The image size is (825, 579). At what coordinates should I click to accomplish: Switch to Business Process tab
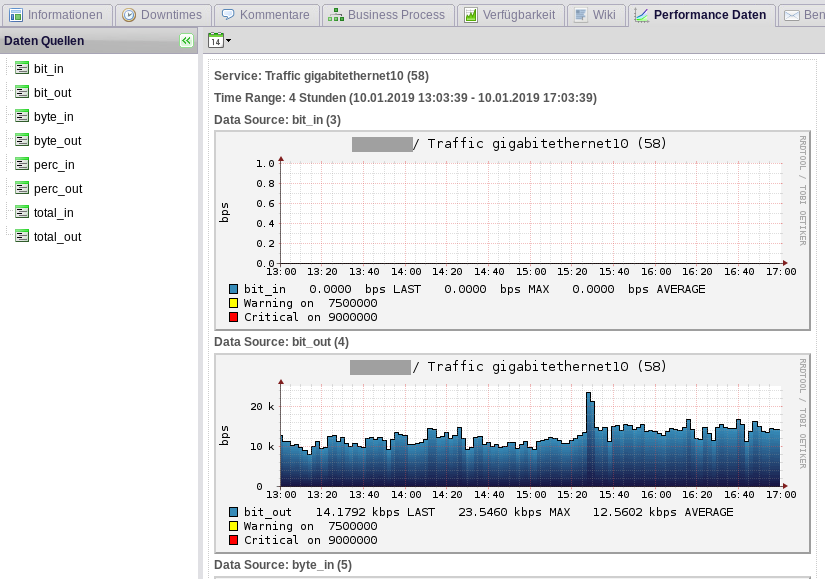click(388, 15)
